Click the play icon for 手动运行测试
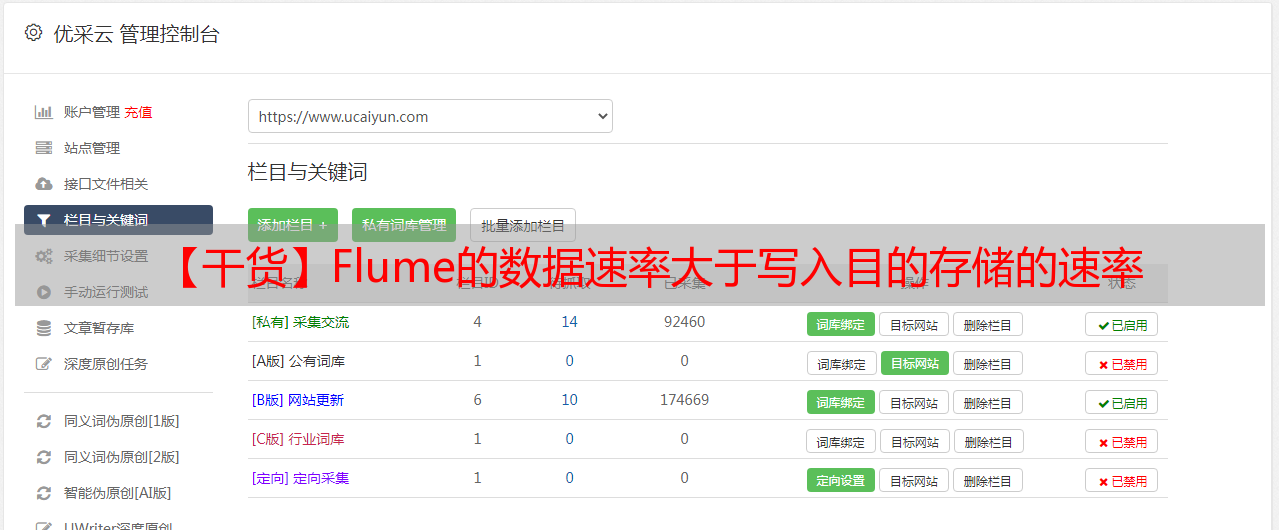Image resolution: width=1279 pixels, height=530 pixels. point(43,292)
